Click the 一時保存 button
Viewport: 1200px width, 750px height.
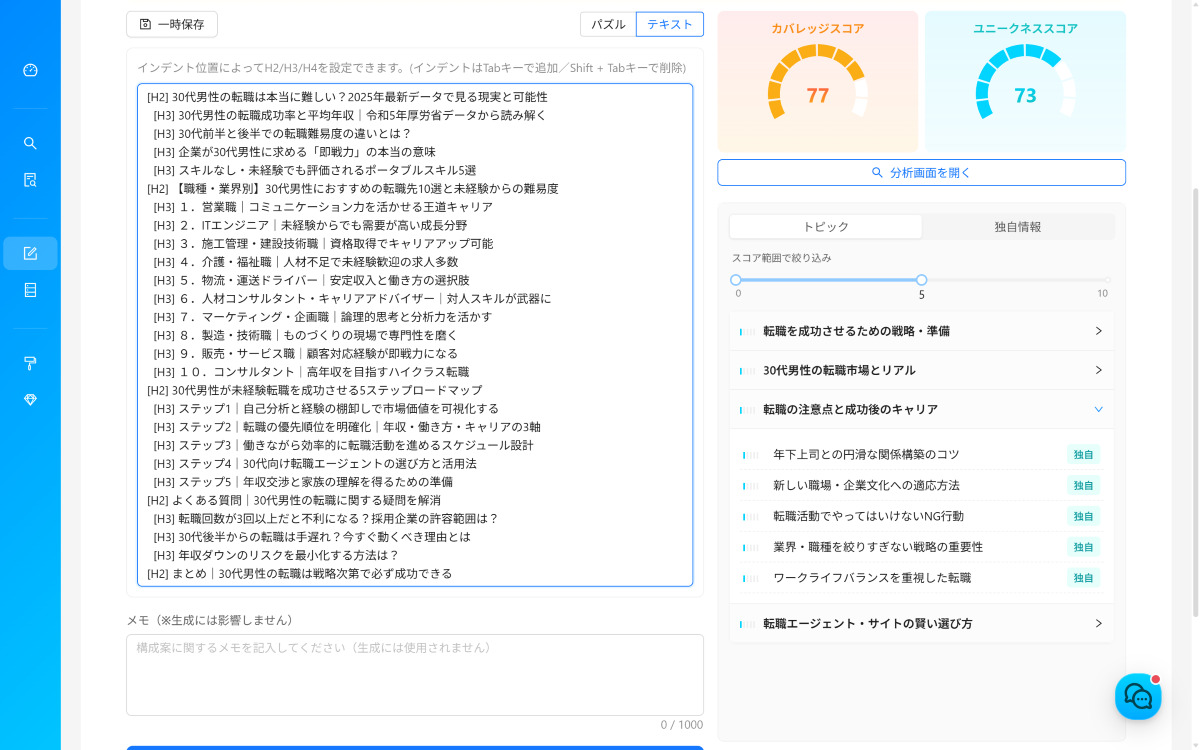click(x=172, y=24)
